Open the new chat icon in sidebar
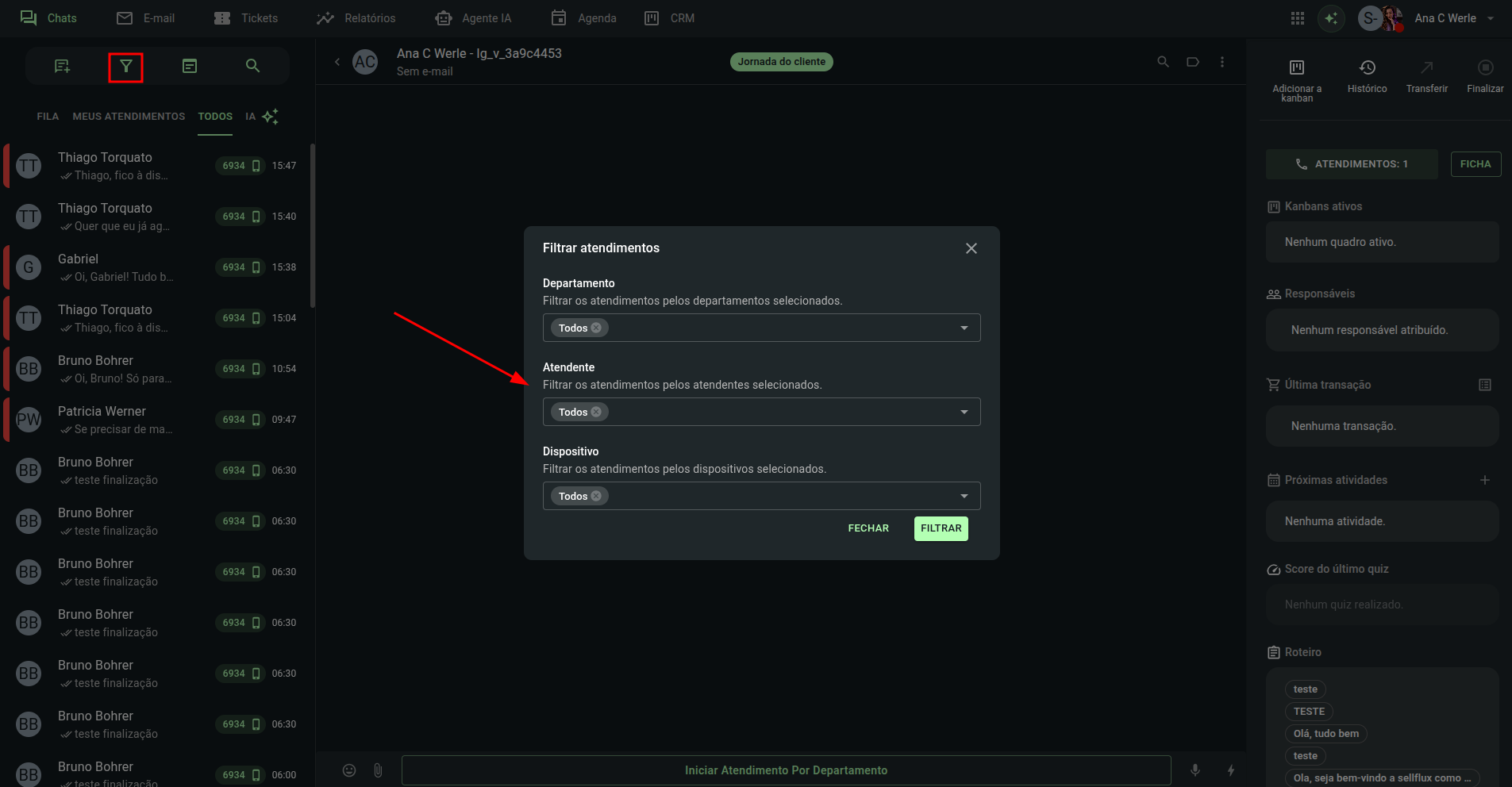The width and height of the screenshot is (1512, 787). click(x=62, y=67)
